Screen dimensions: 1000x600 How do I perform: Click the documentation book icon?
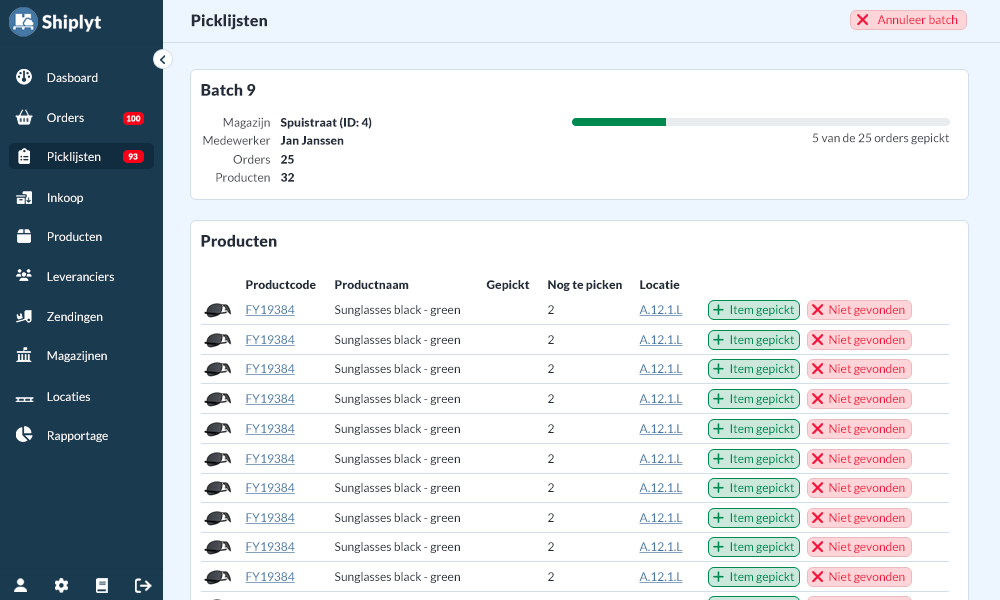[x=101, y=585]
